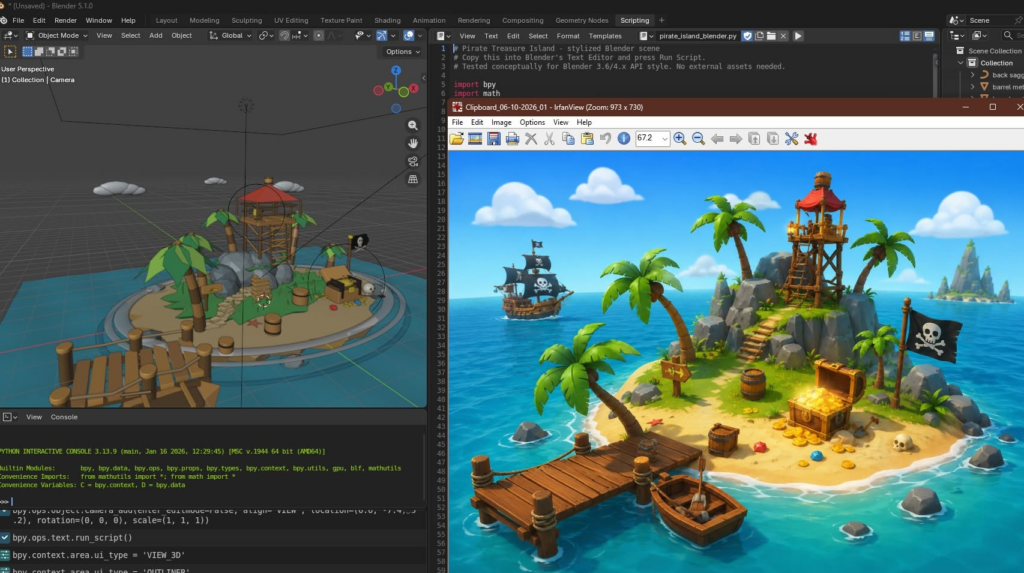Switch to the Layout workspace tab
The image size is (1024, 573).
(167, 20)
